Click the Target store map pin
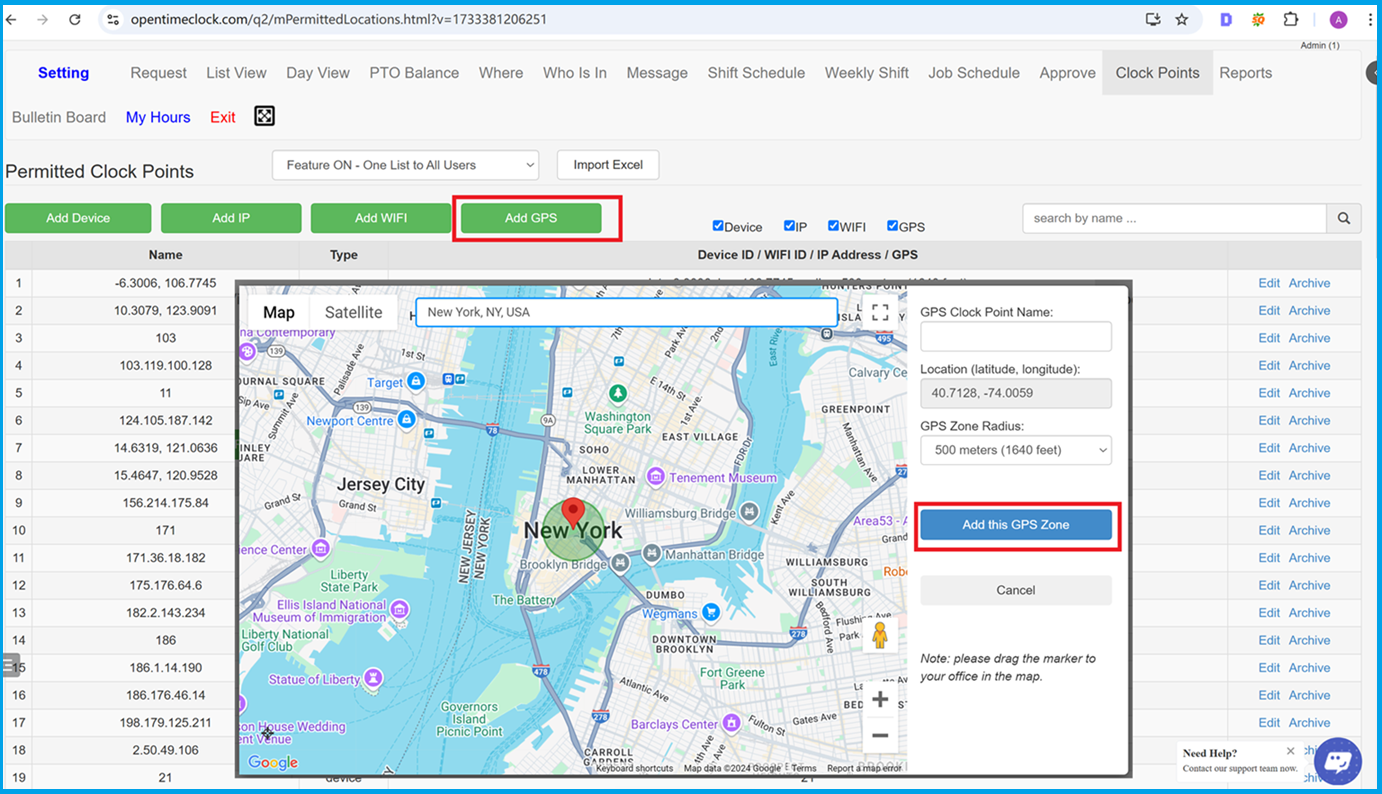 click(416, 381)
